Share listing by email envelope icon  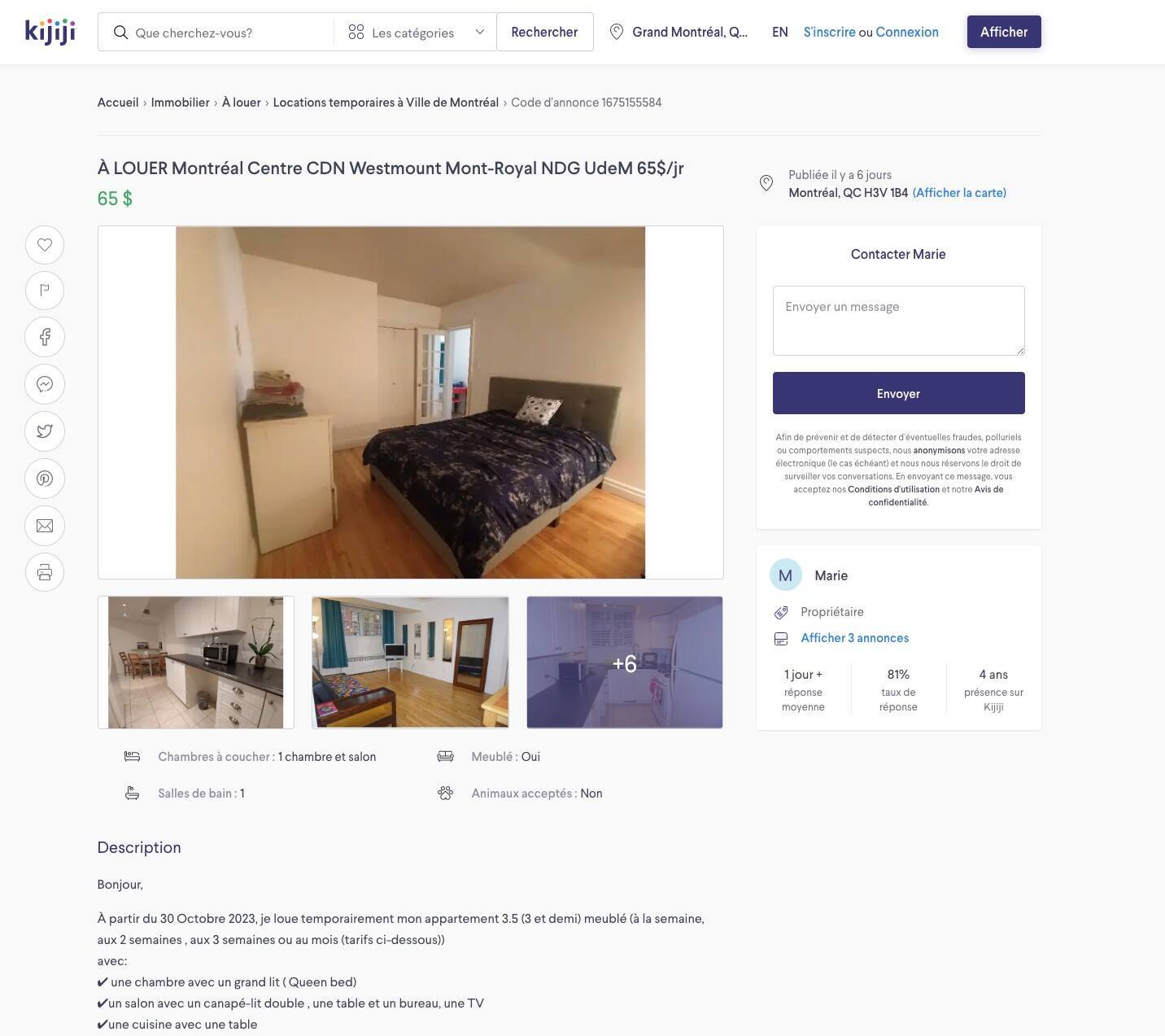click(45, 526)
